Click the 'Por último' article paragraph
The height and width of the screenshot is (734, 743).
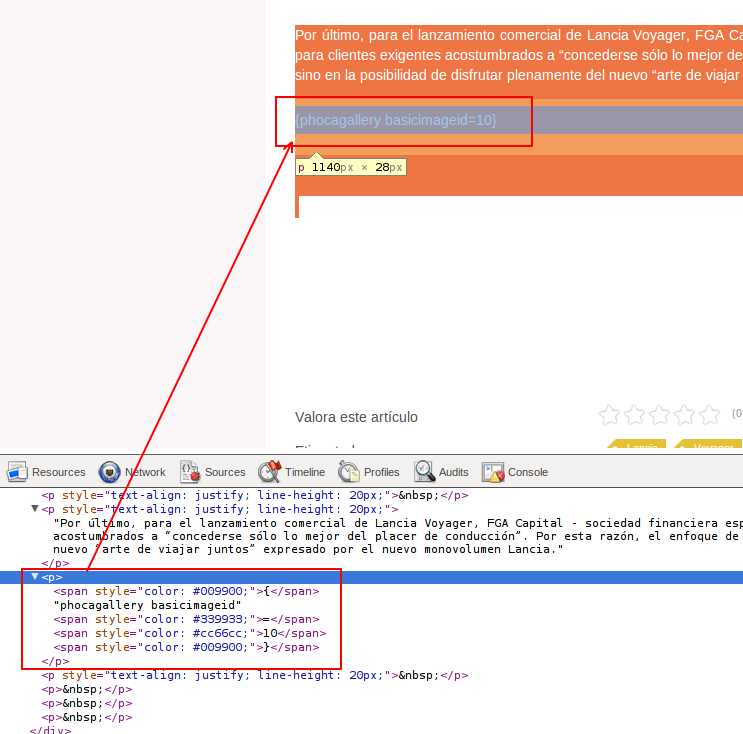(x=519, y=55)
